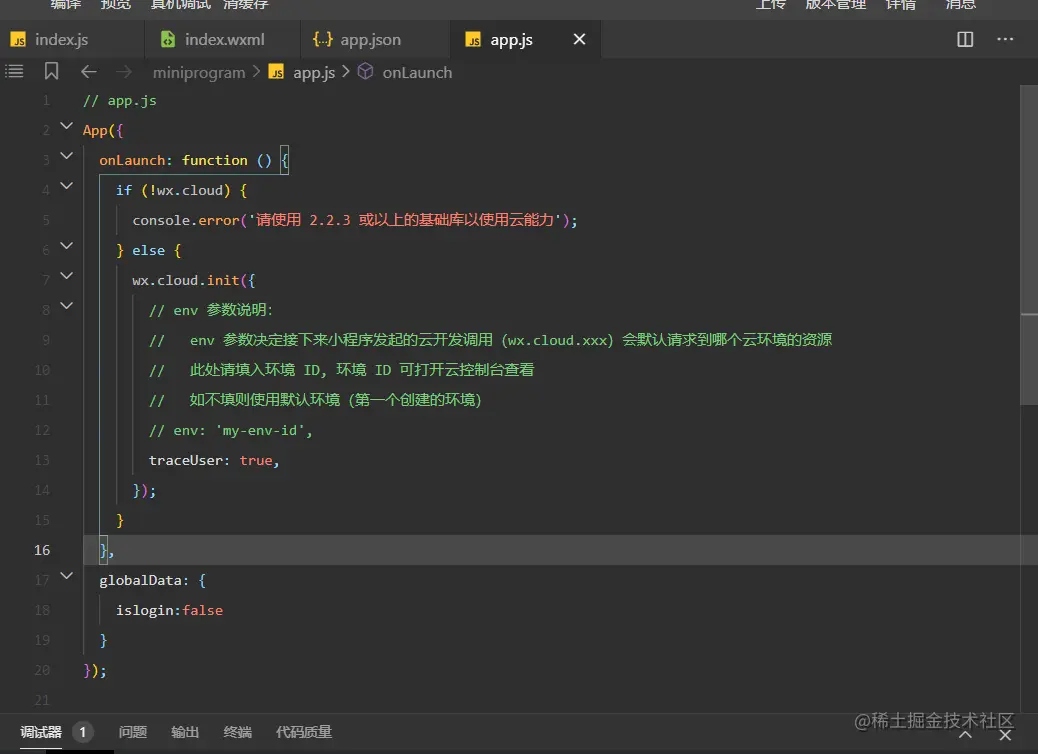1038x754 pixels.
Task: Click the vertical editor scrollbar thumb
Action: [1029, 244]
